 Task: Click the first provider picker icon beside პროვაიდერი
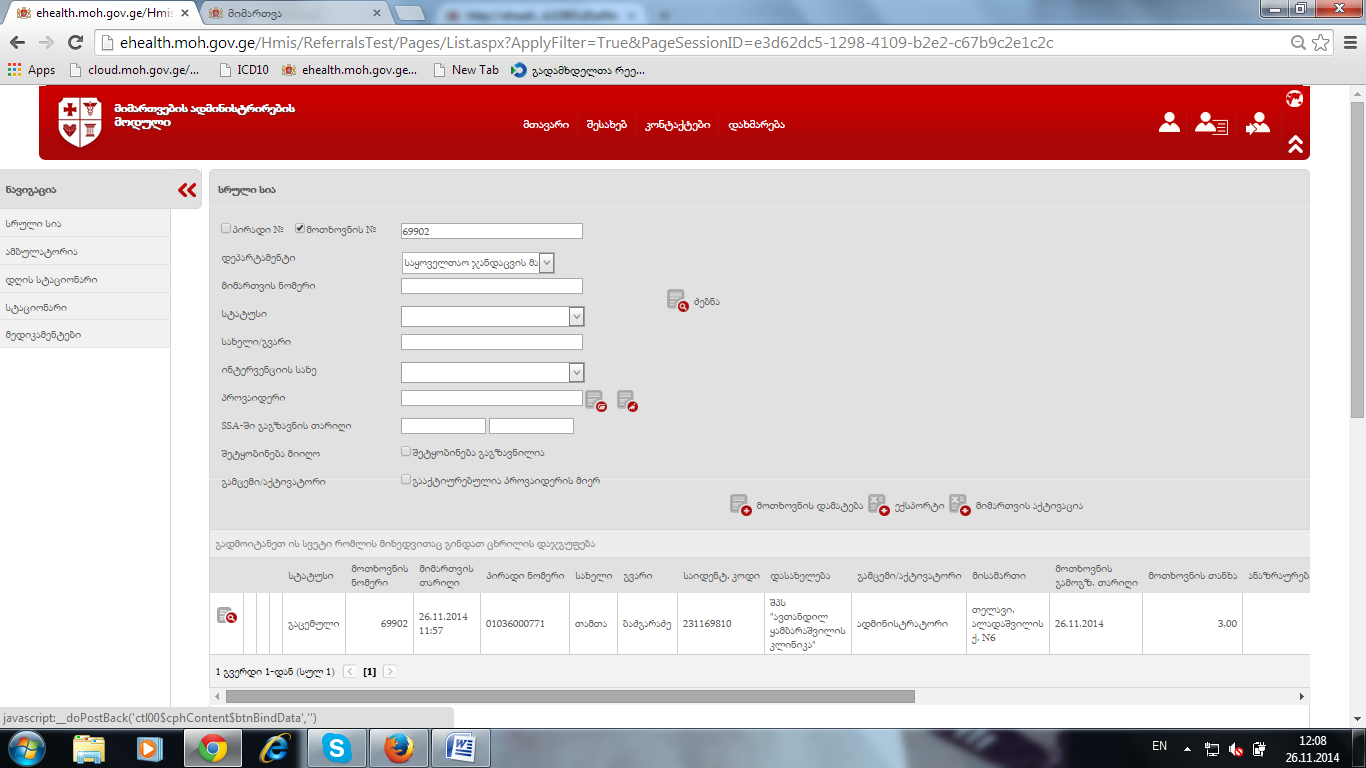tap(595, 401)
